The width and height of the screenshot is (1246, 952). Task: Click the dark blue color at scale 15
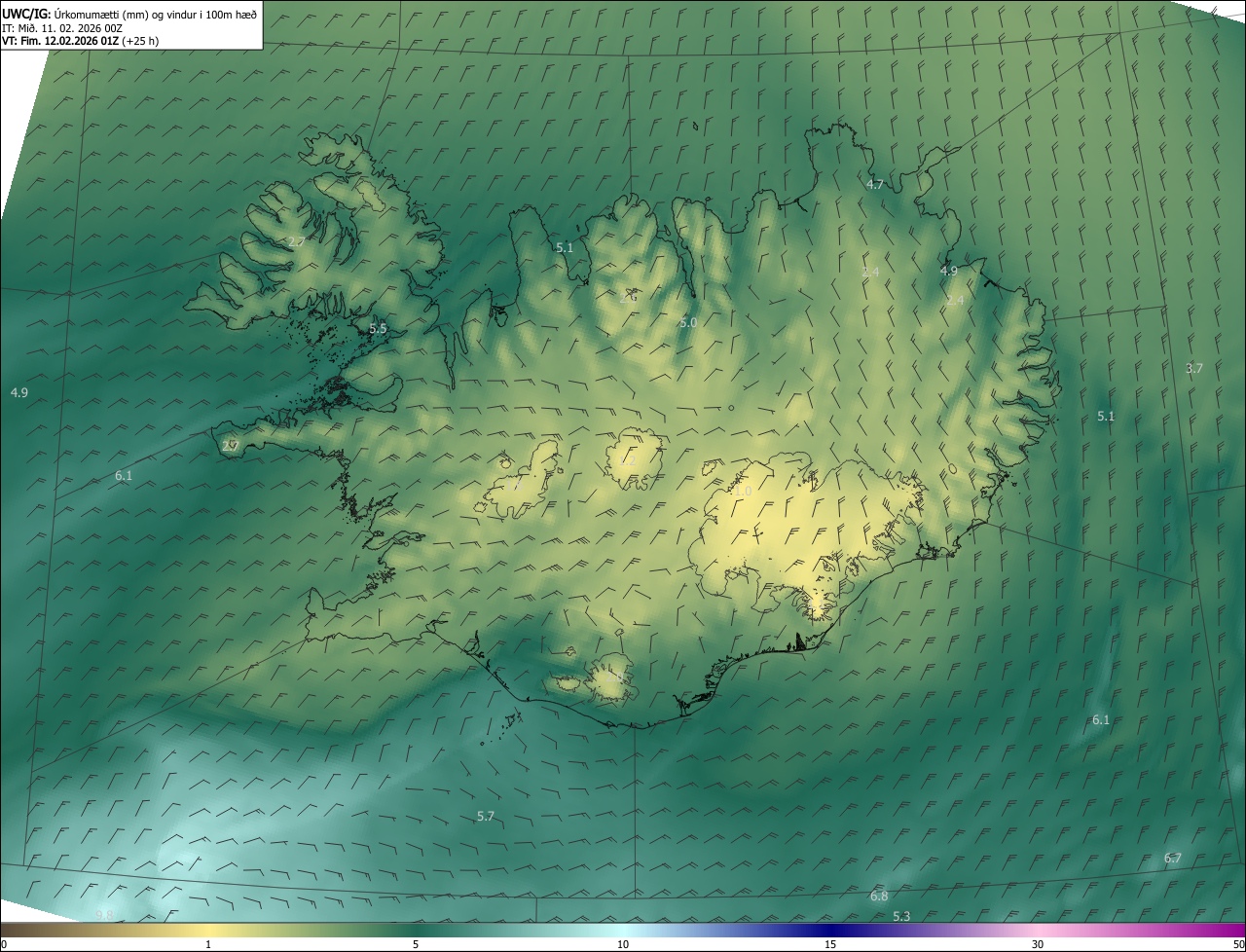pos(830,930)
